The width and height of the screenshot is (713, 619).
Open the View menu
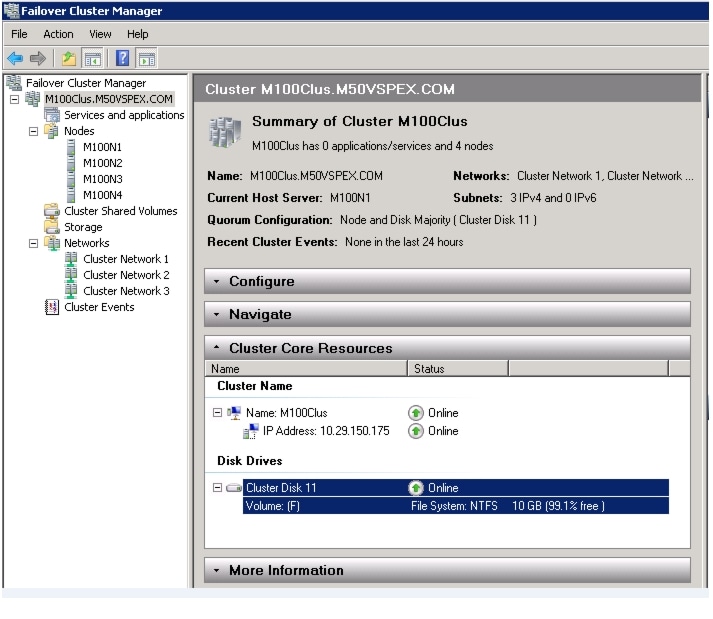point(100,34)
